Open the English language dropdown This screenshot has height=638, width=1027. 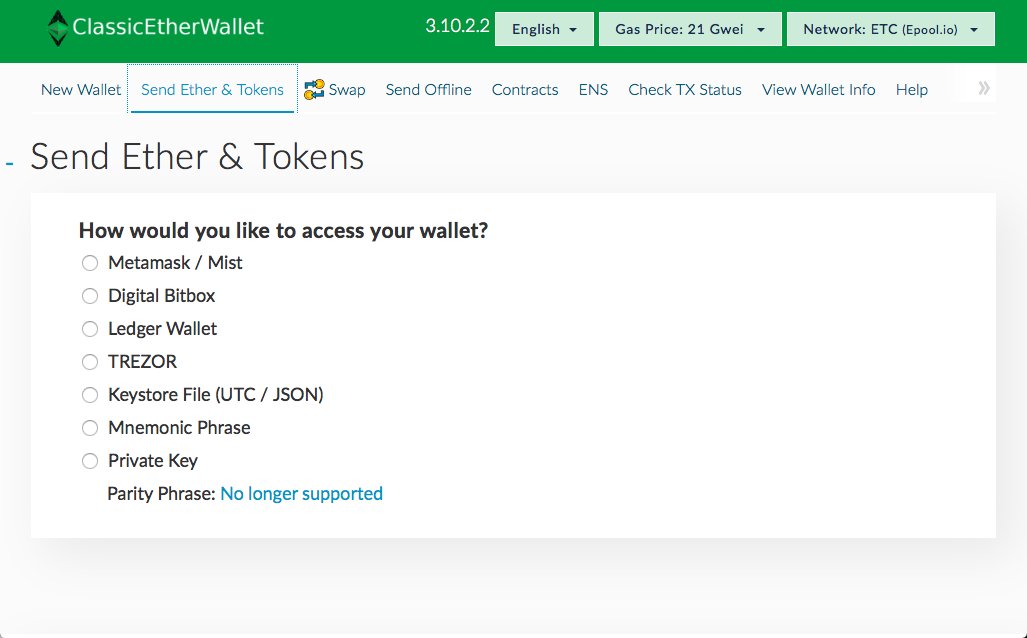[x=544, y=29]
